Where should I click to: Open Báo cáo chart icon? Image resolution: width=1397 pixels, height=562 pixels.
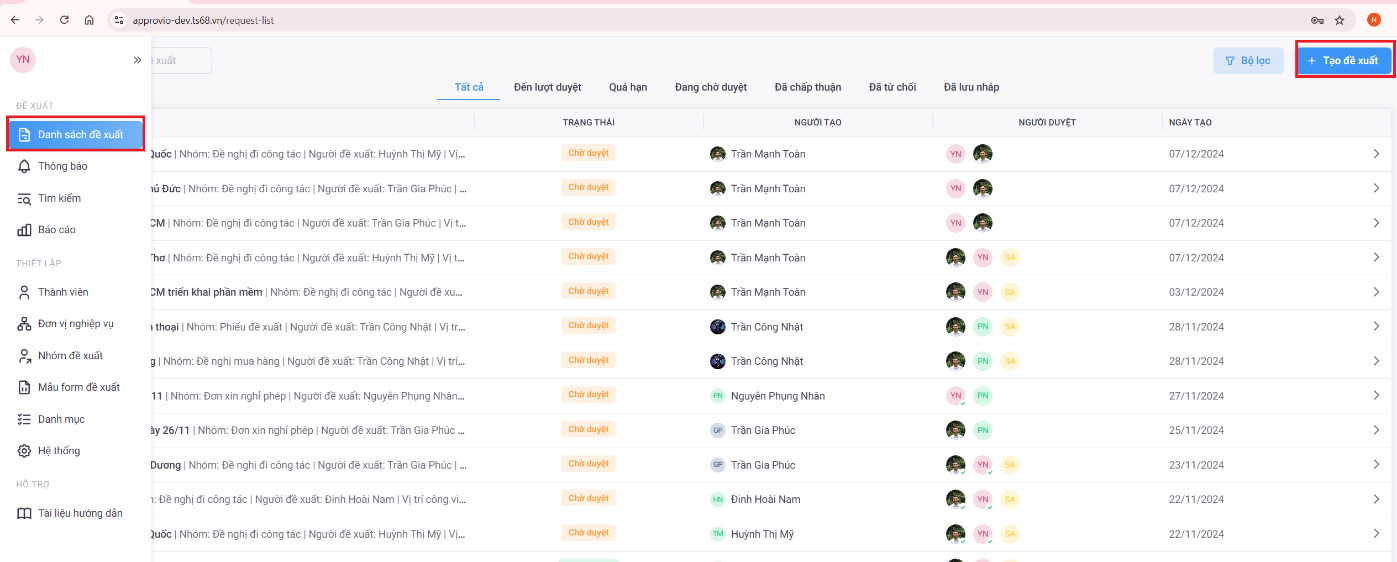click(x=24, y=230)
